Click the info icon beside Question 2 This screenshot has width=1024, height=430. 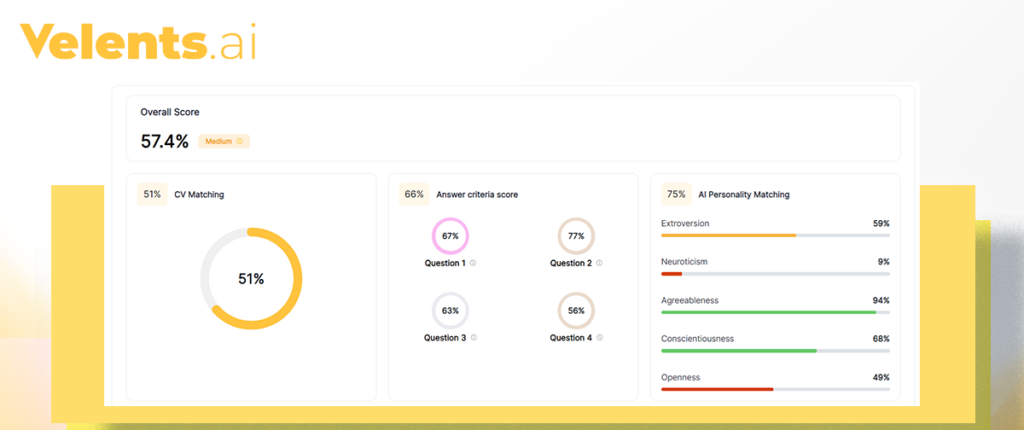pyautogui.click(x=599, y=263)
